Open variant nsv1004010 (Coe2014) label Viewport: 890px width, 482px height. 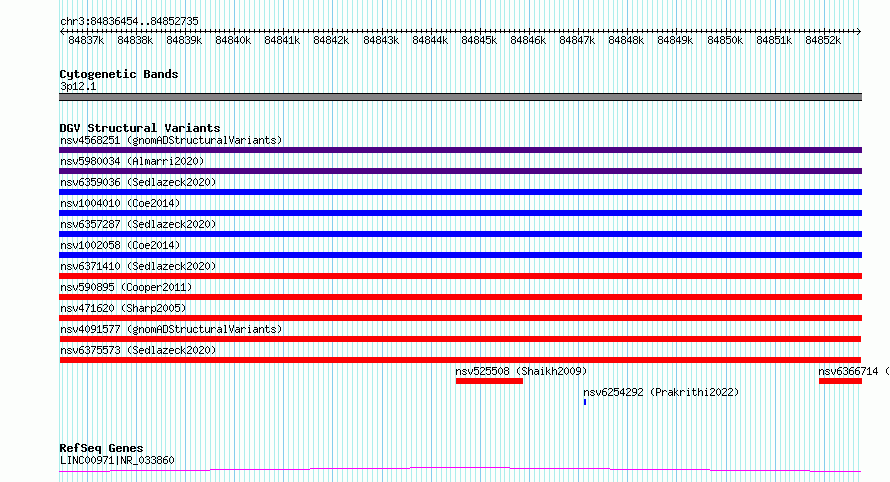click(x=120, y=203)
